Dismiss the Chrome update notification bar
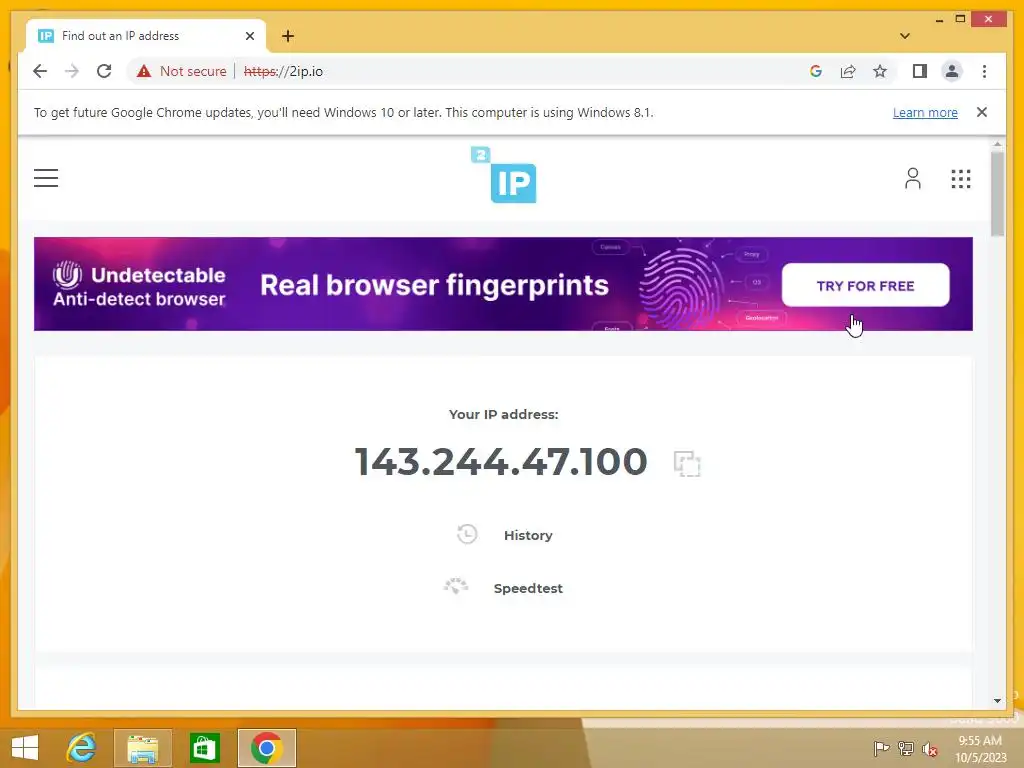 point(982,112)
